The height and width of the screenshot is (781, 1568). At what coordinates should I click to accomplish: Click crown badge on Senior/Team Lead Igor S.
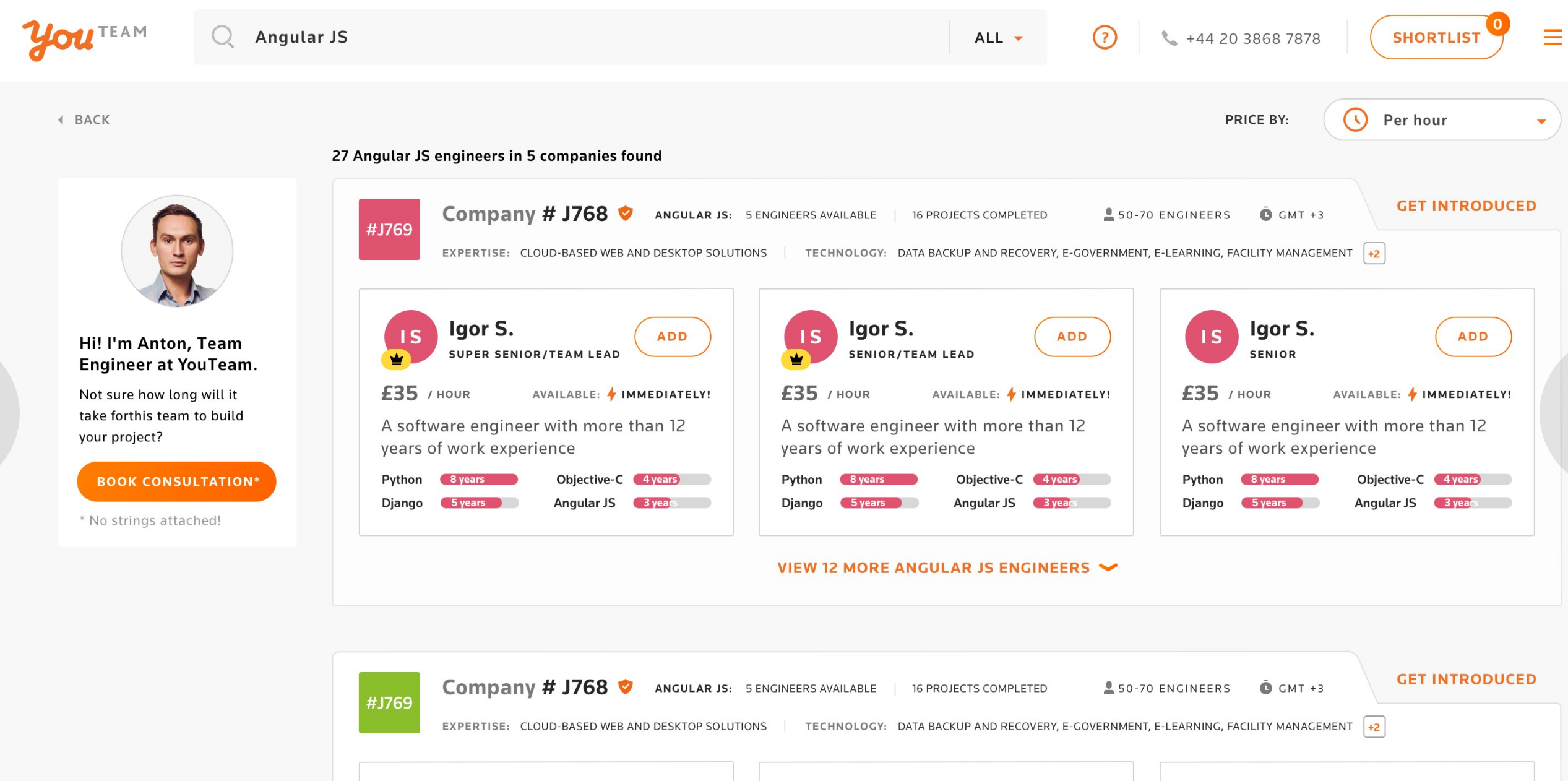(x=796, y=360)
